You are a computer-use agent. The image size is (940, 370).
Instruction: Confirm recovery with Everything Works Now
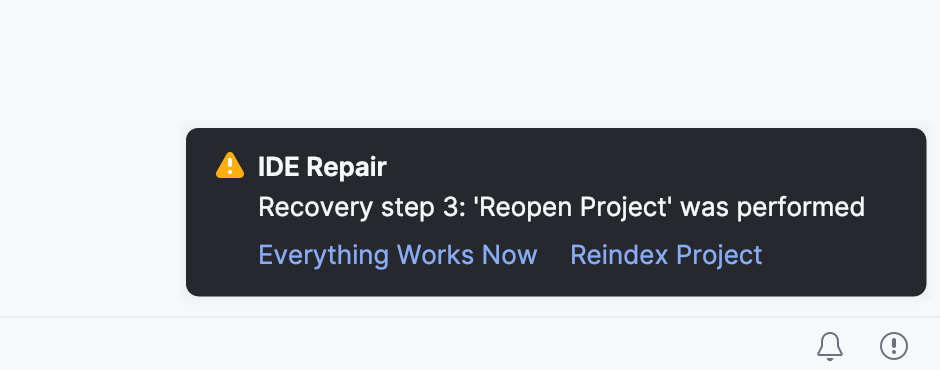(397, 255)
